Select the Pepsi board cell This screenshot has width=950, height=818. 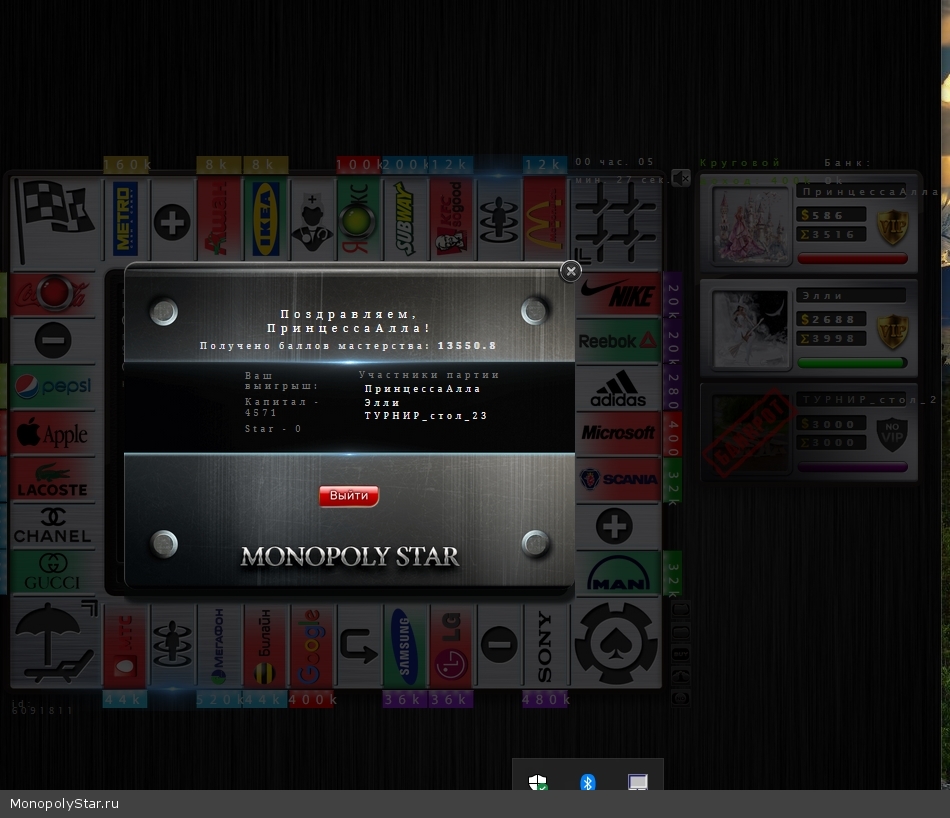(52, 386)
